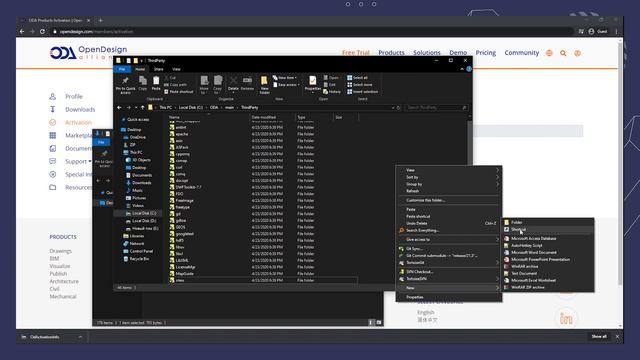Choose Text Document in New submenu
The height and width of the screenshot is (360, 640).
point(548,273)
